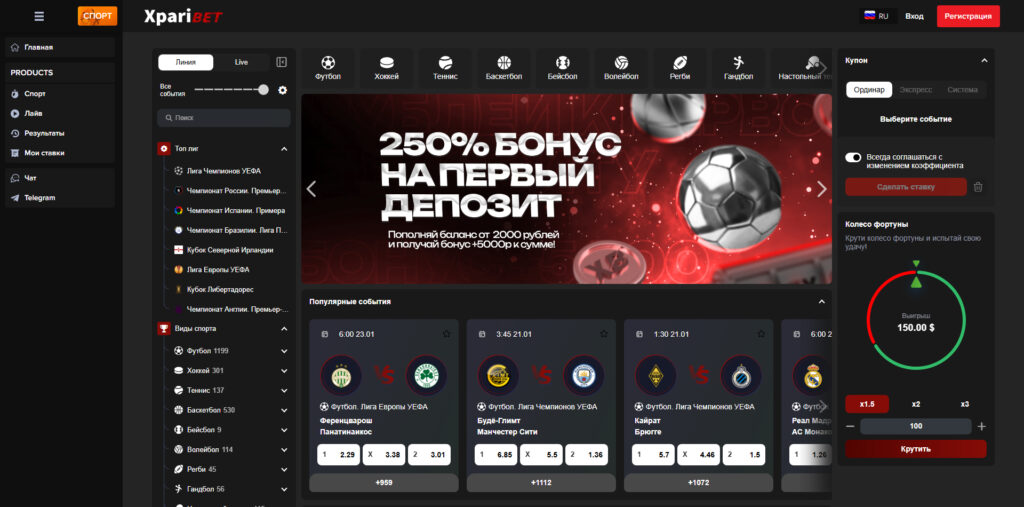The image size is (1024, 507).
Task: Click the Регистрация button
Action: pos(968,16)
